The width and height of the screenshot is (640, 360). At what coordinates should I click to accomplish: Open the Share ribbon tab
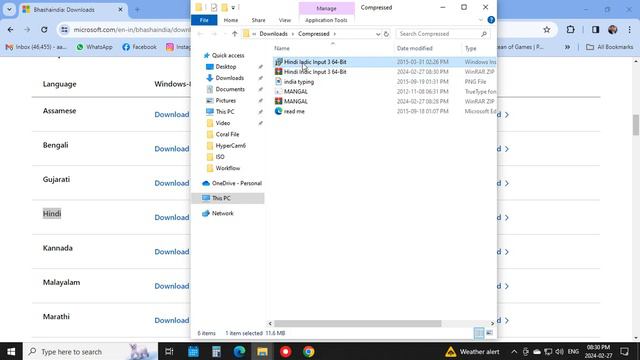(258, 20)
